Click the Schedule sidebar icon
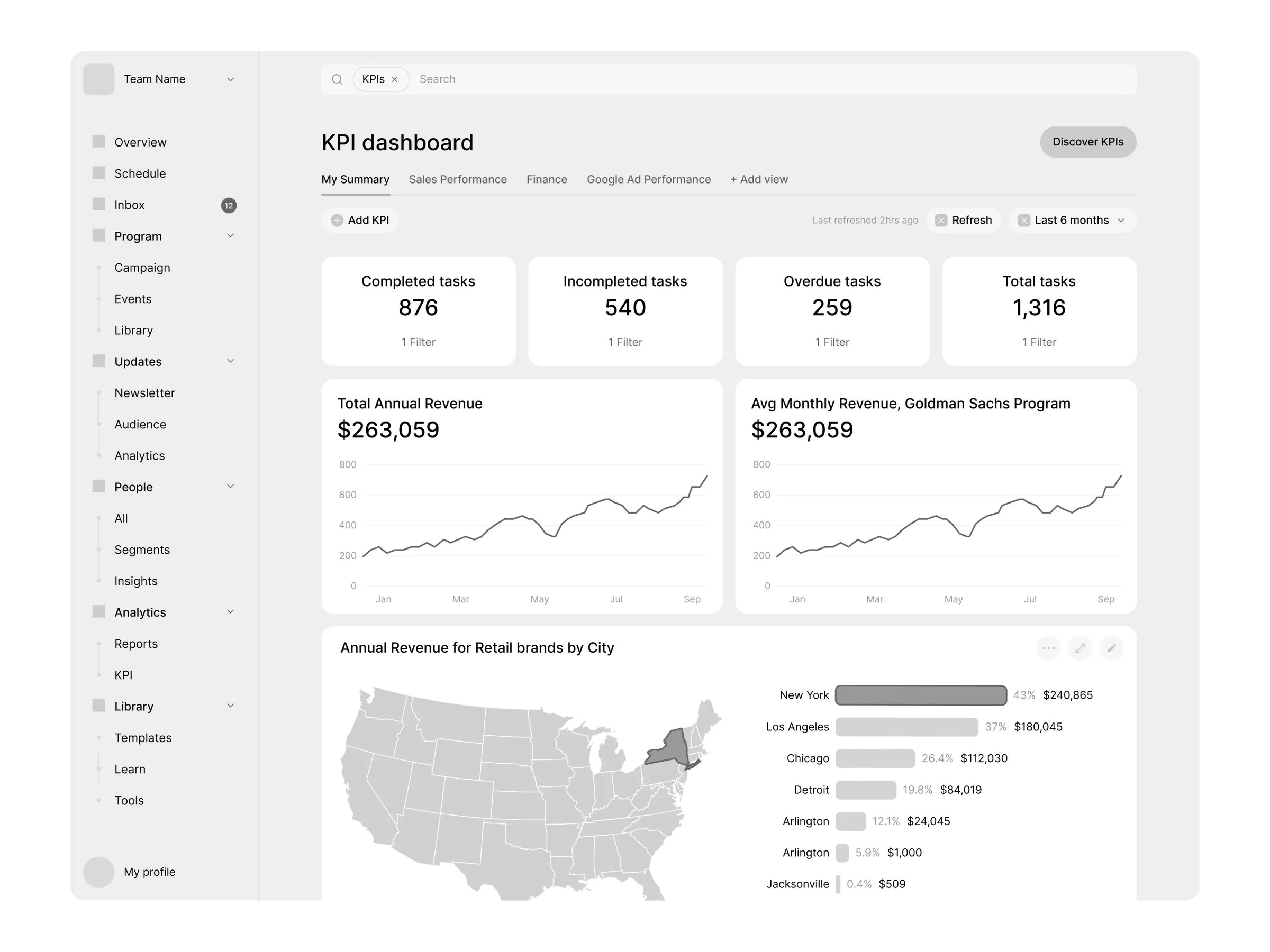 (99, 173)
